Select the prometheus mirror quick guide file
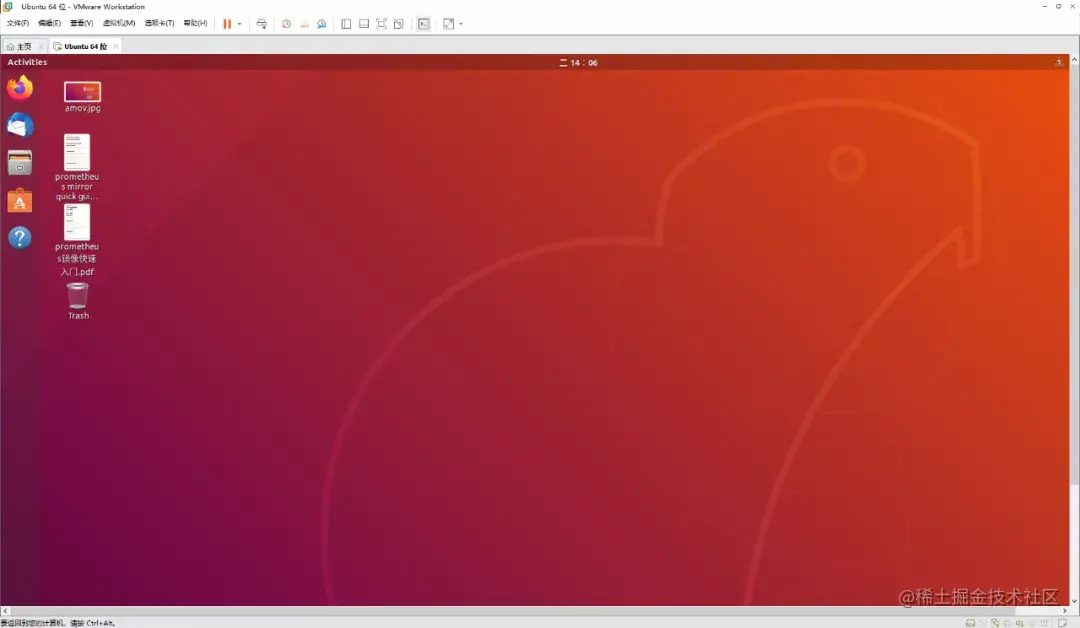 click(x=77, y=167)
